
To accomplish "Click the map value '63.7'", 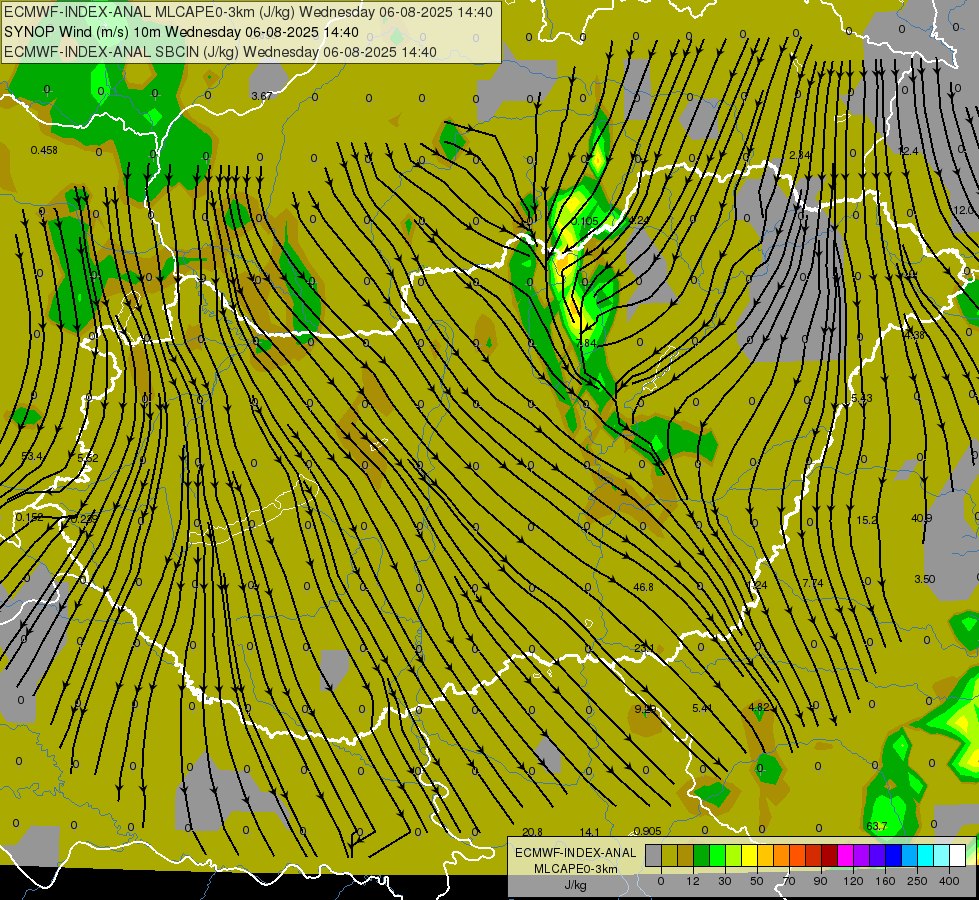I will coord(877,826).
